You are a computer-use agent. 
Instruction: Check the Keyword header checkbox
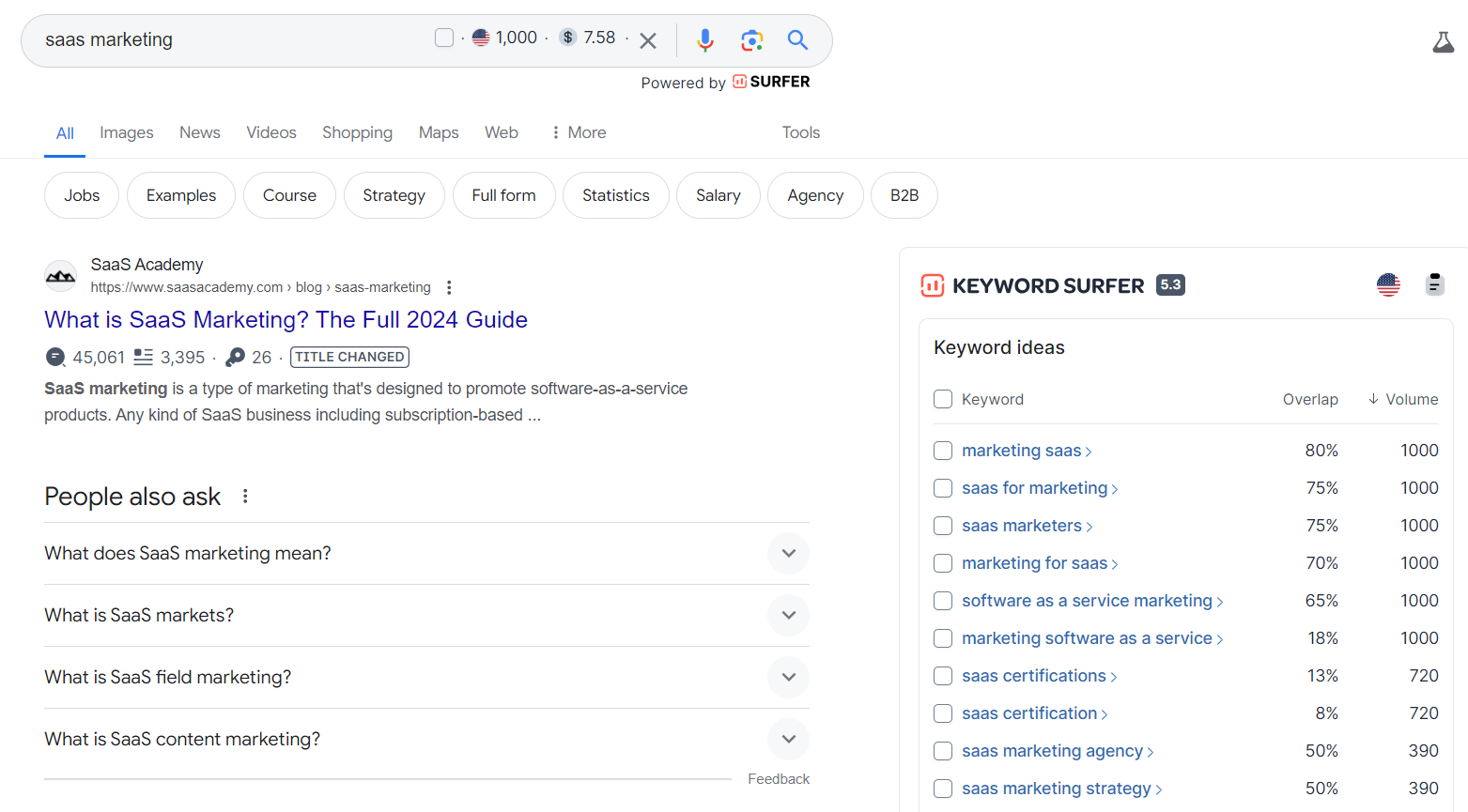[942, 398]
